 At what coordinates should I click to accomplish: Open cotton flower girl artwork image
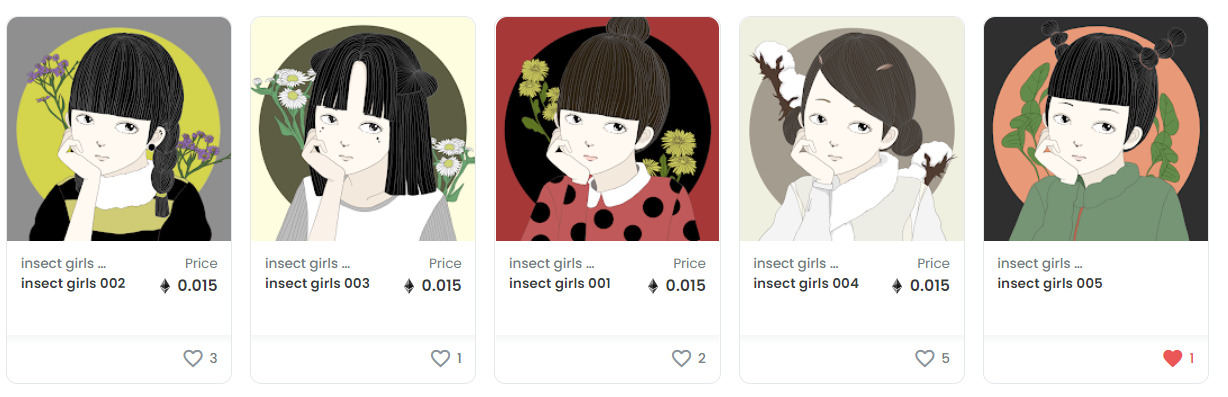(x=851, y=129)
